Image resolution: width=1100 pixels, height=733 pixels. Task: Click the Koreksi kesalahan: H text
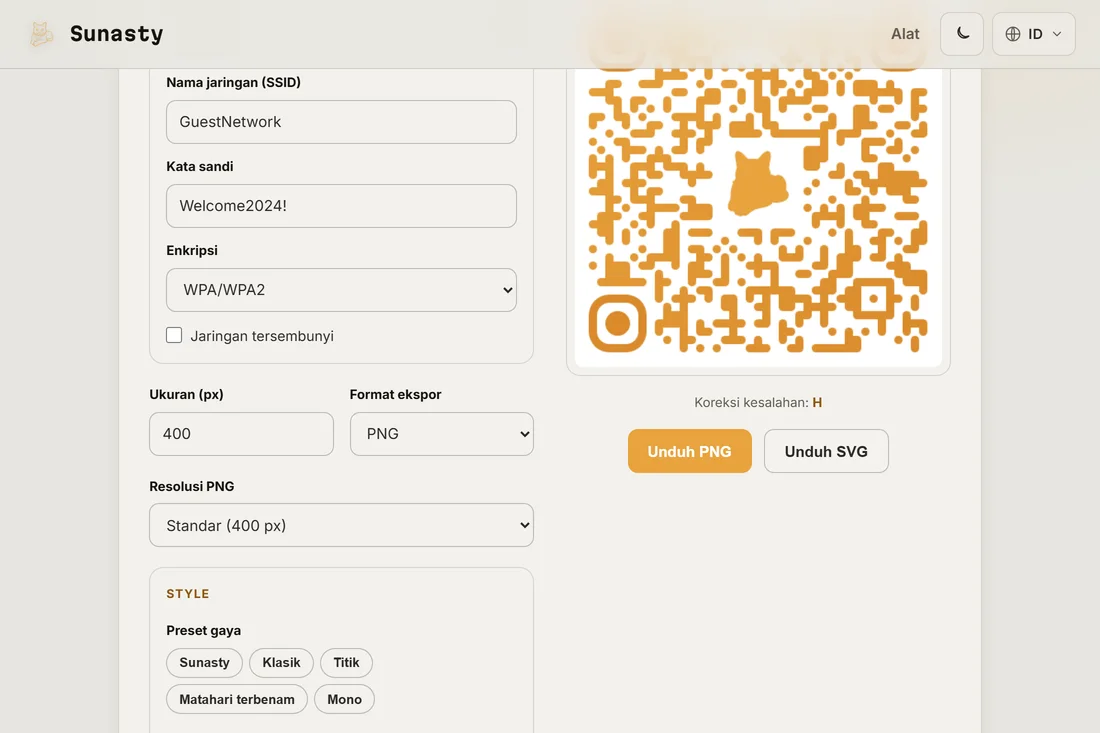(x=758, y=403)
